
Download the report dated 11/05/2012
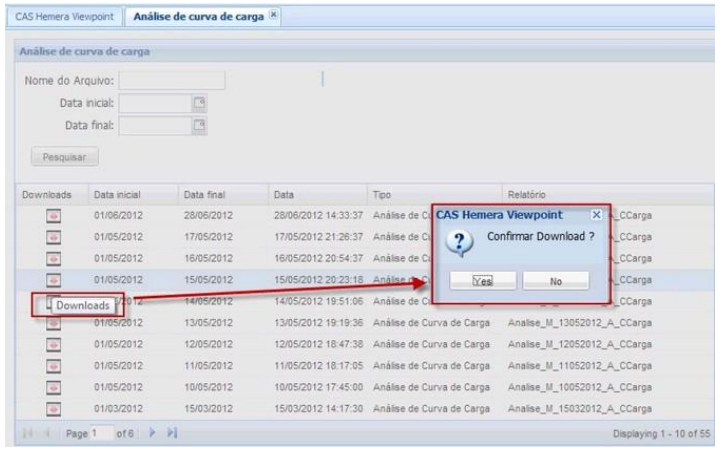click(55, 366)
